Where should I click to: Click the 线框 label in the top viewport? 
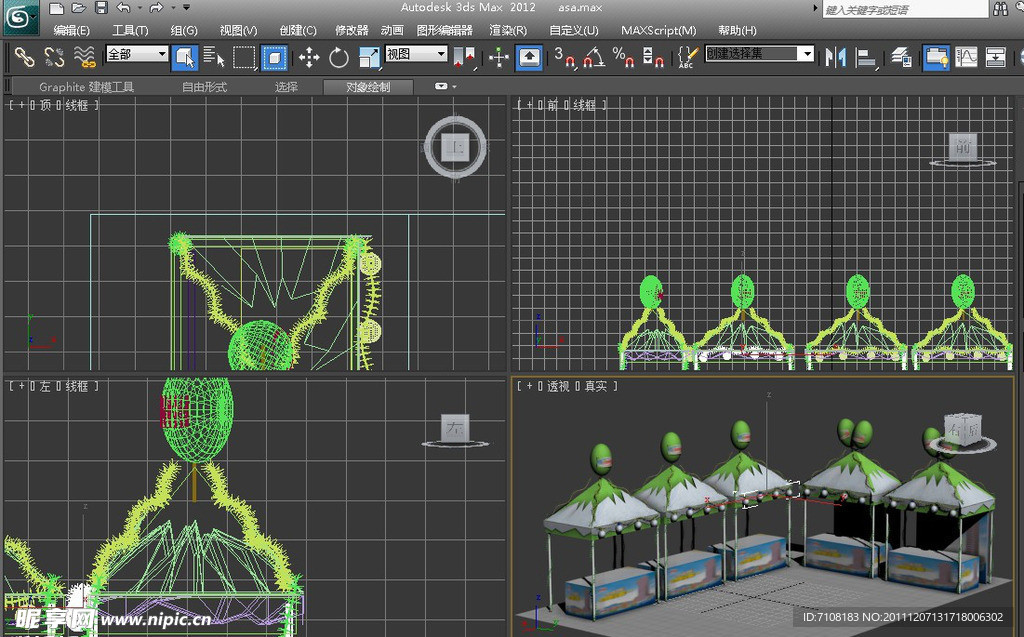click(x=78, y=105)
